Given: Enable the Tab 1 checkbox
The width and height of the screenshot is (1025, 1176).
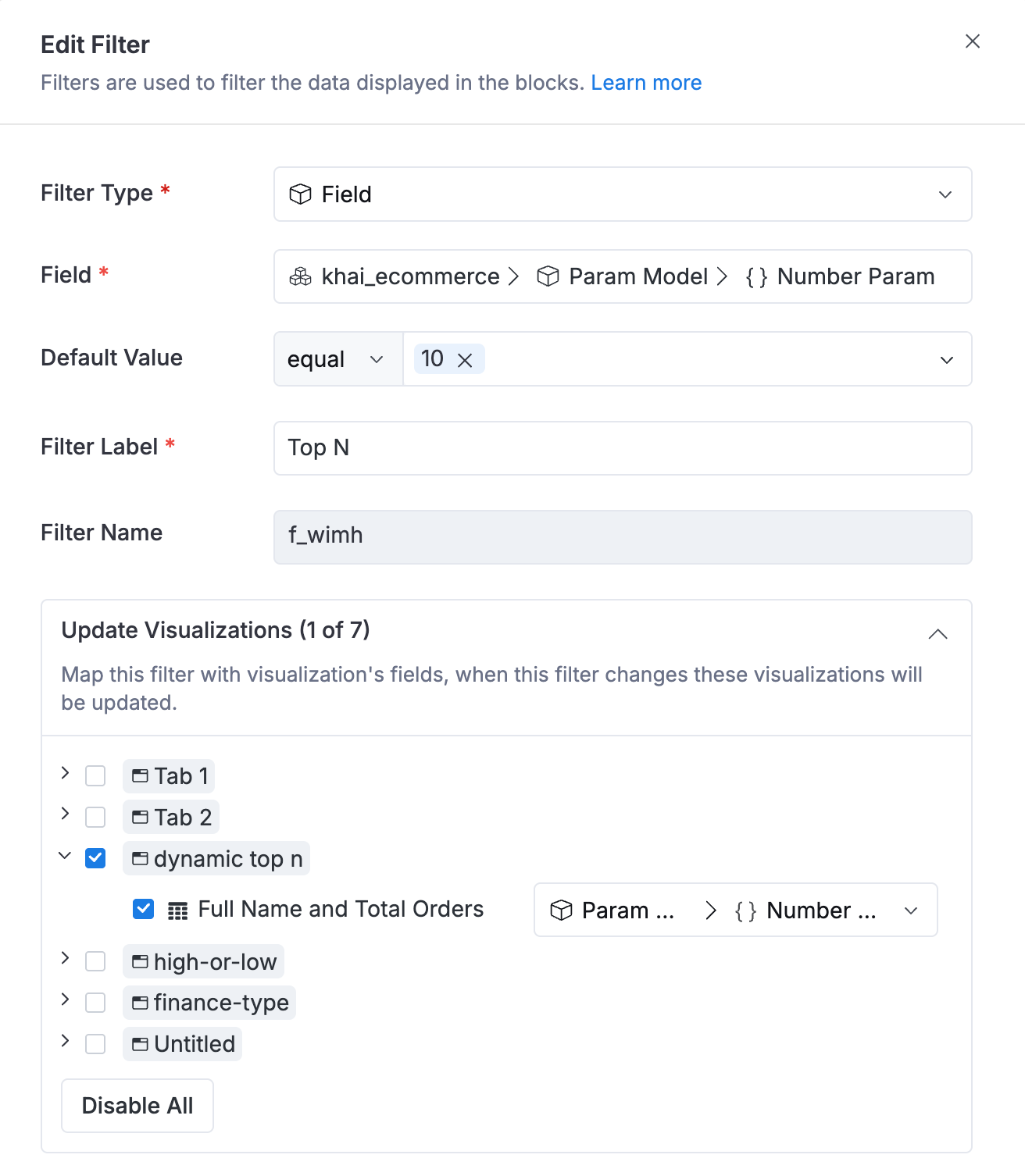Looking at the screenshot, I should pyautogui.click(x=95, y=775).
